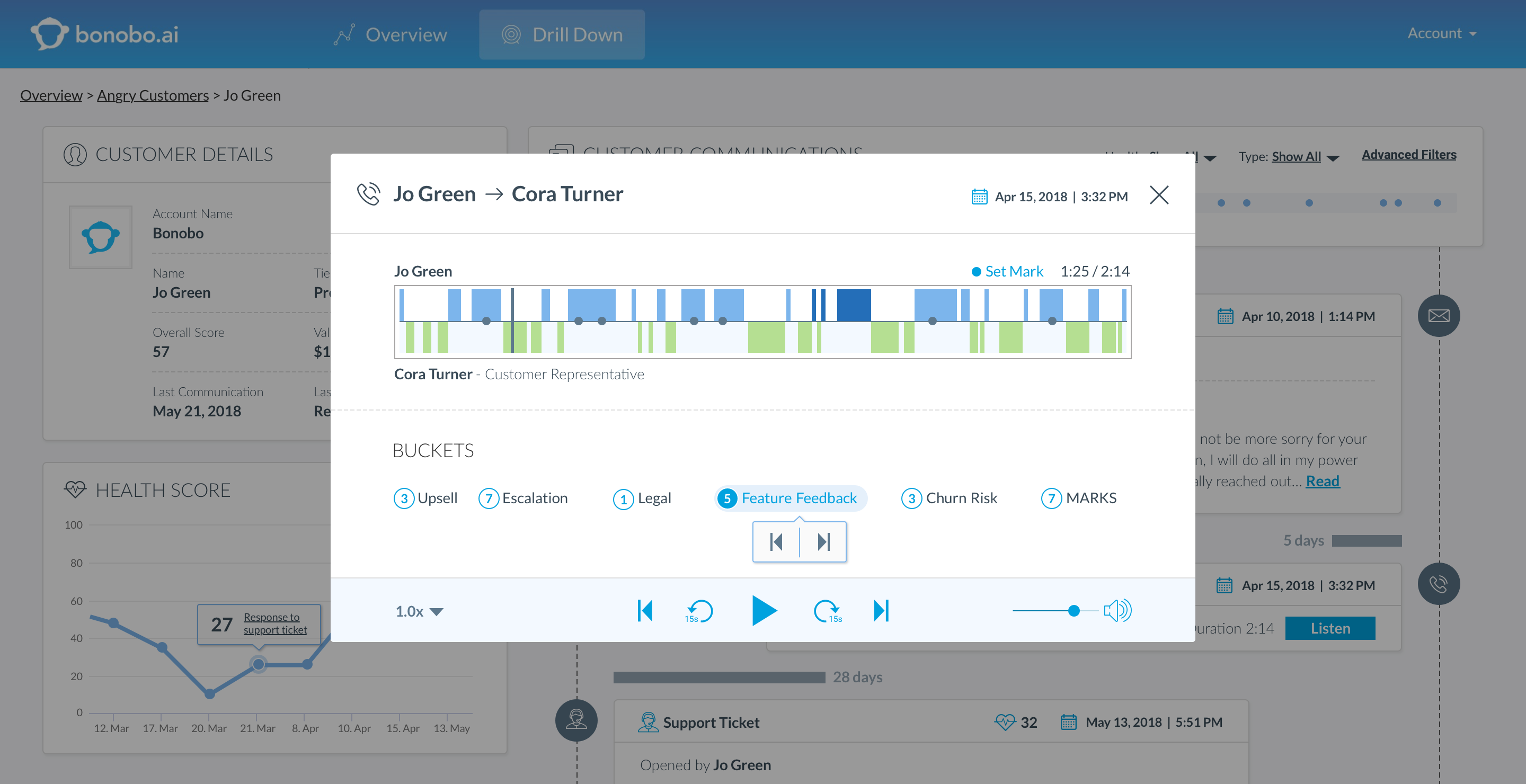The width and height of the screenshot is (1526, 784).
Task: Open the Drill Down tab
Action: tap(562, 34)
